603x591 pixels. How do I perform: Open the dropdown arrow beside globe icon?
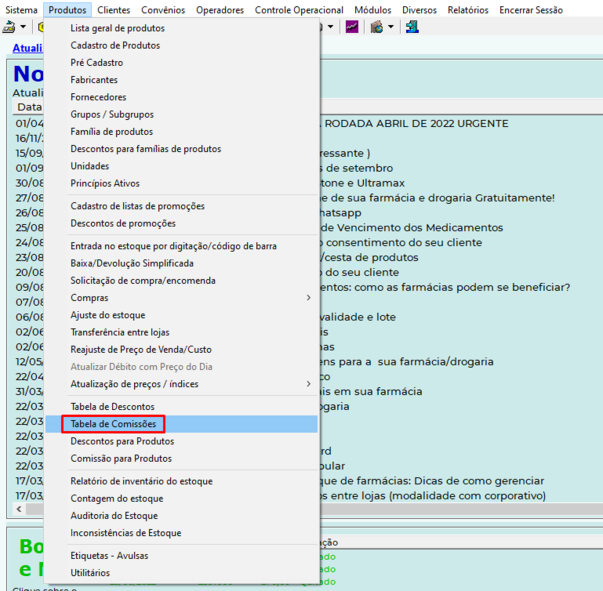click(x=391, y=27)
